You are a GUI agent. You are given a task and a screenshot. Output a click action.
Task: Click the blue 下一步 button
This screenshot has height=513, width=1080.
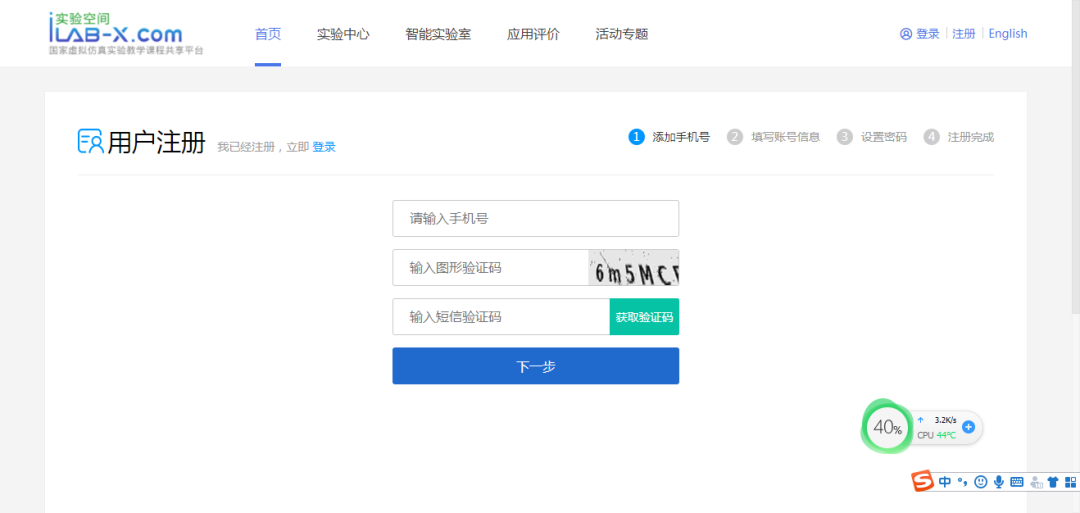pyautogui.click(x=535, y=366)
